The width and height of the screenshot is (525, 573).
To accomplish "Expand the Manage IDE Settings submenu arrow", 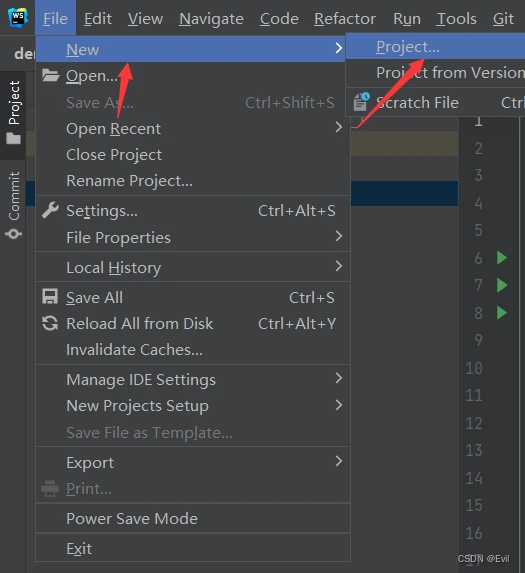I will click(339, 378).
